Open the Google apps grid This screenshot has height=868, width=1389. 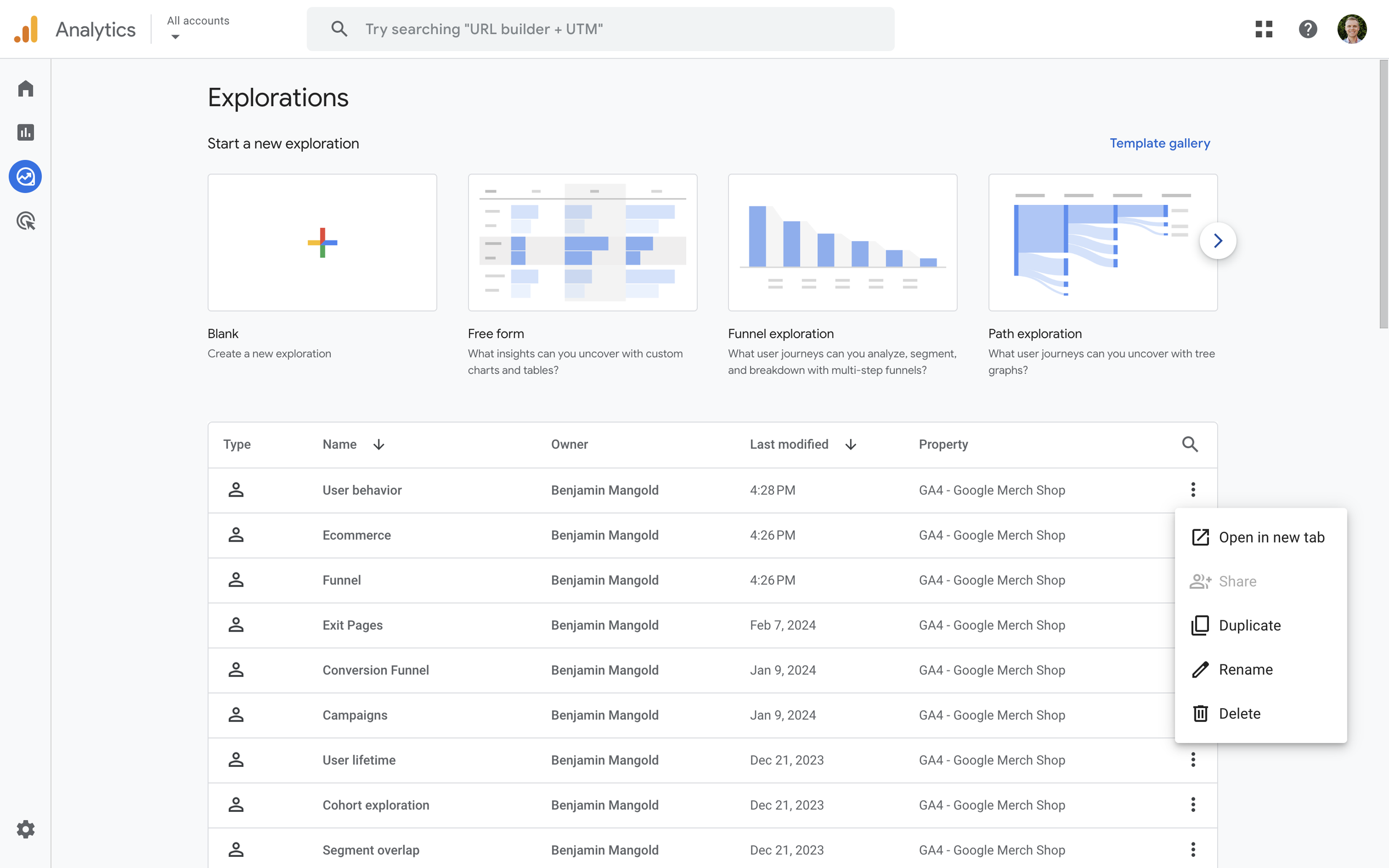[1265, 29]
